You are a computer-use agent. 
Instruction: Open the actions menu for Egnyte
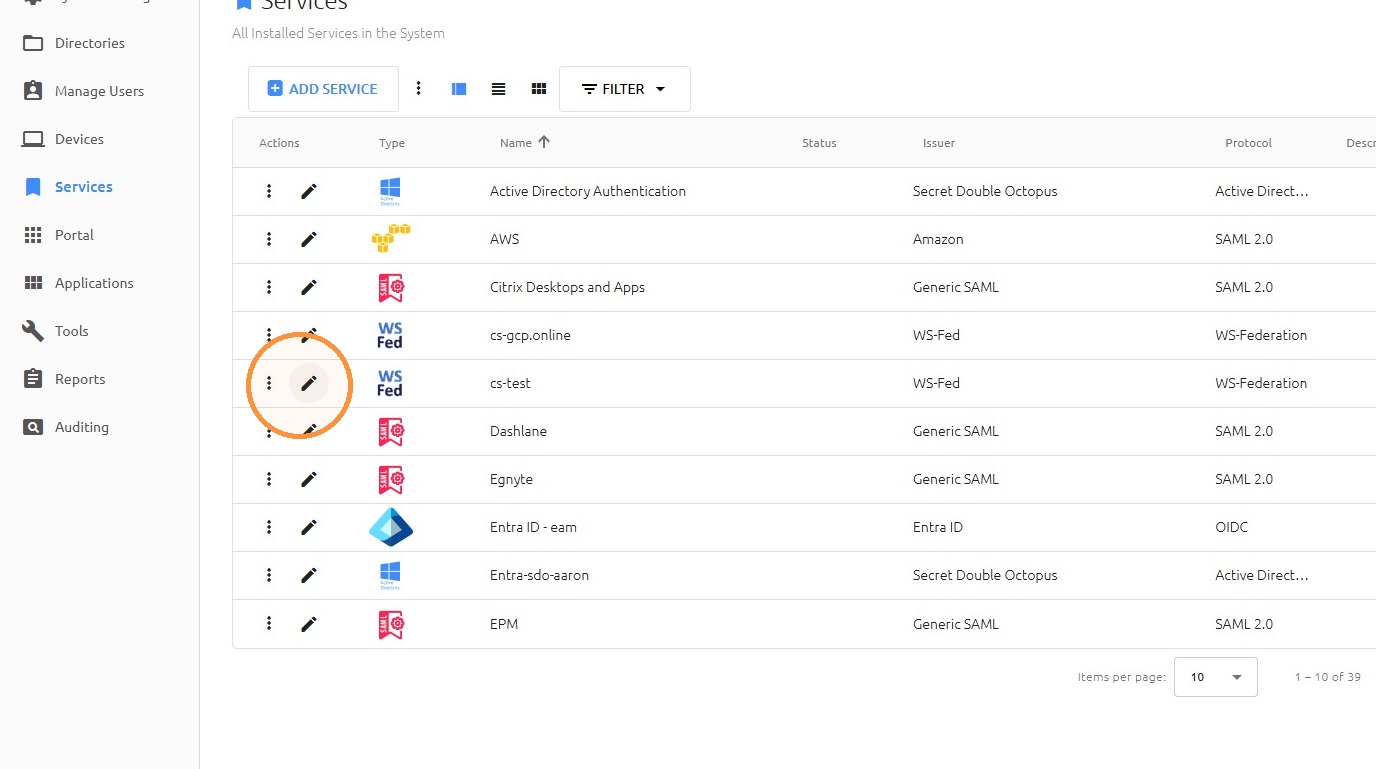(269, 479)
